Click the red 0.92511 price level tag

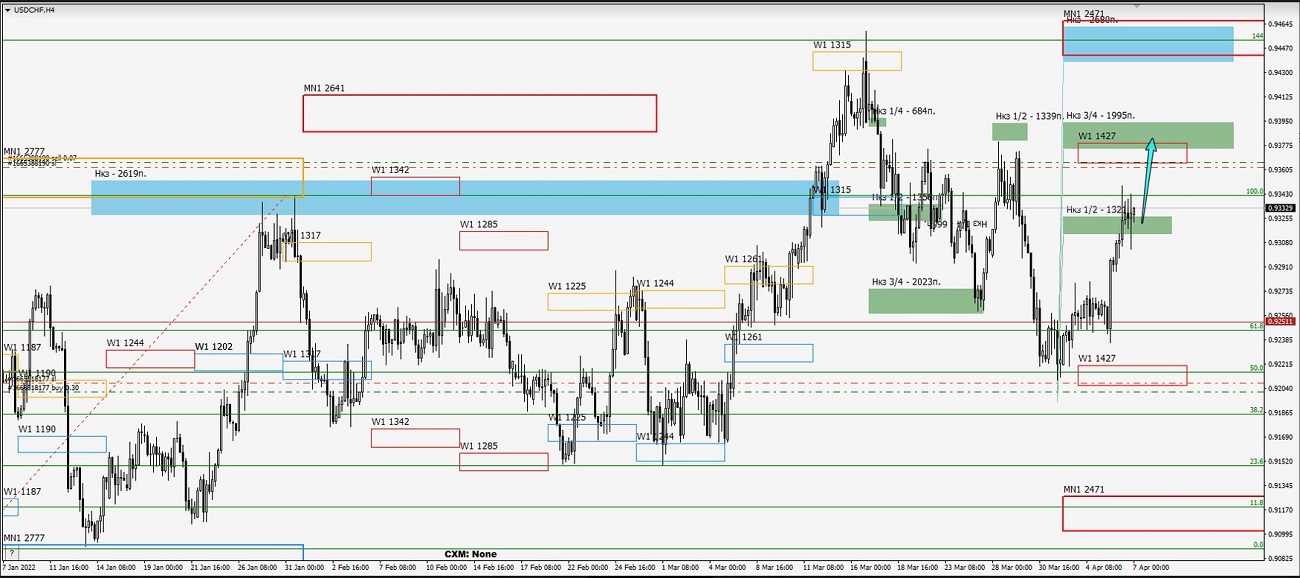point(1281,322)
